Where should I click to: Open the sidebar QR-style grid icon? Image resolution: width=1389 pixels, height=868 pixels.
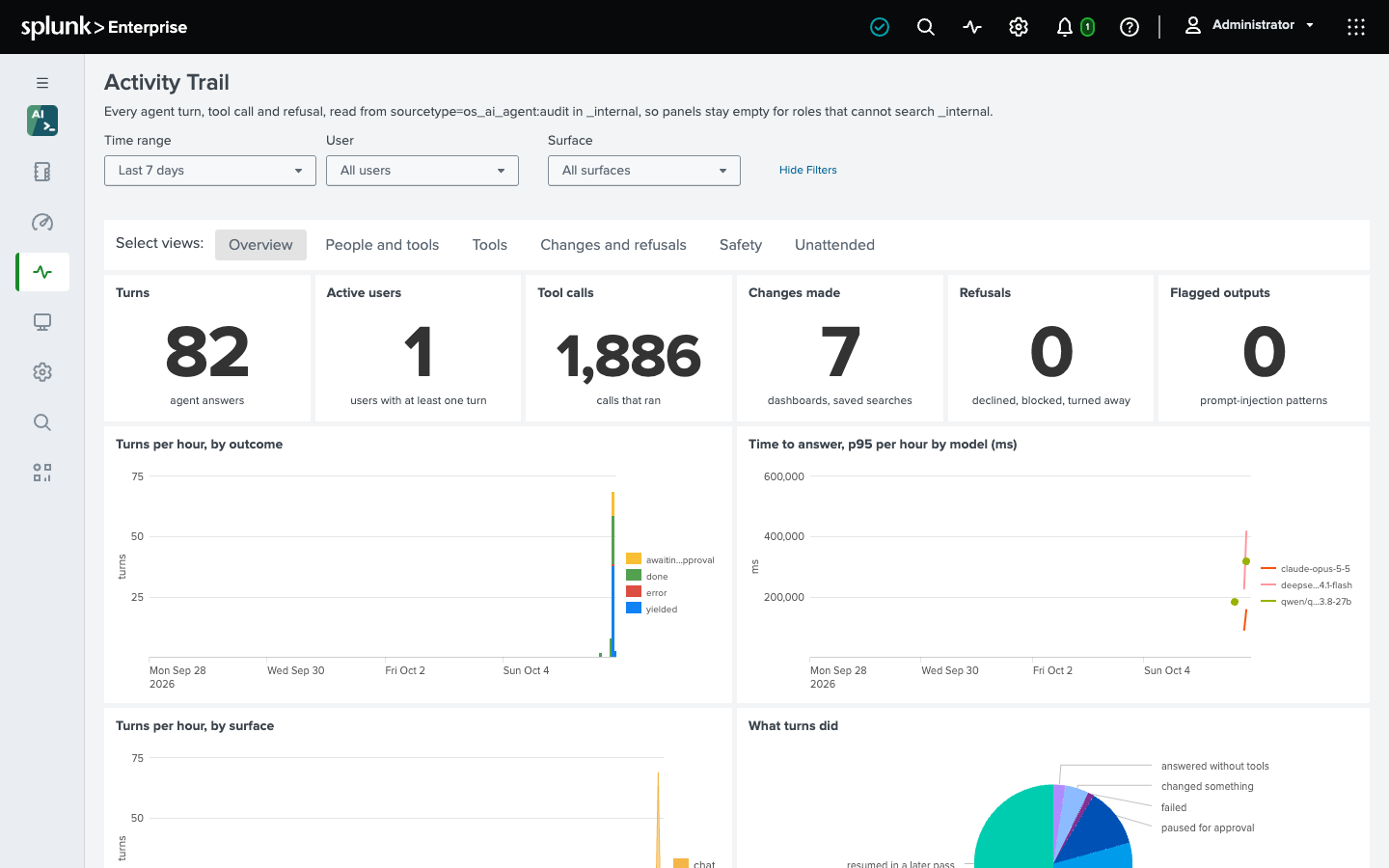[x=42, y=473]
